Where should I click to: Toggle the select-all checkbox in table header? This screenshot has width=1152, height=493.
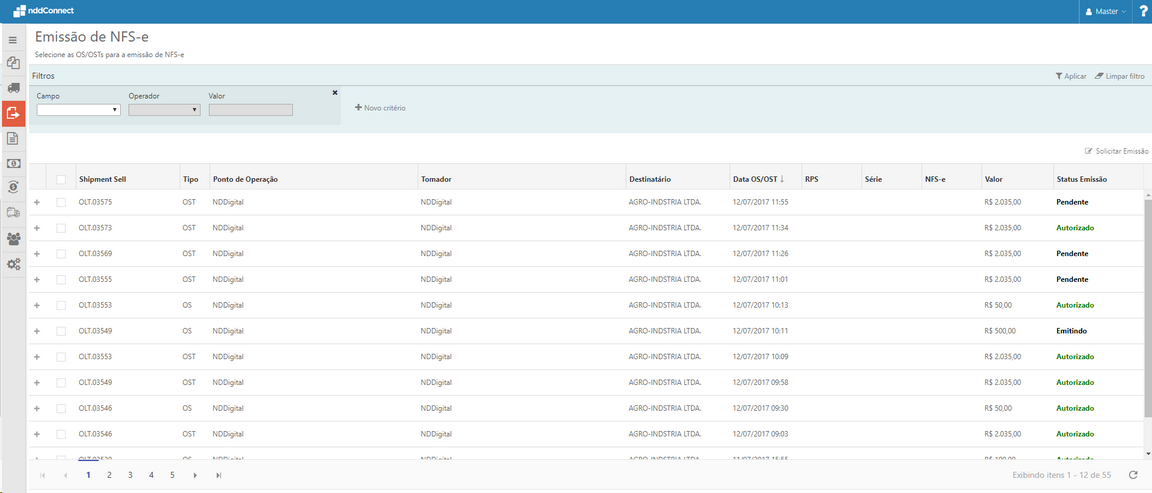point(61,179)
